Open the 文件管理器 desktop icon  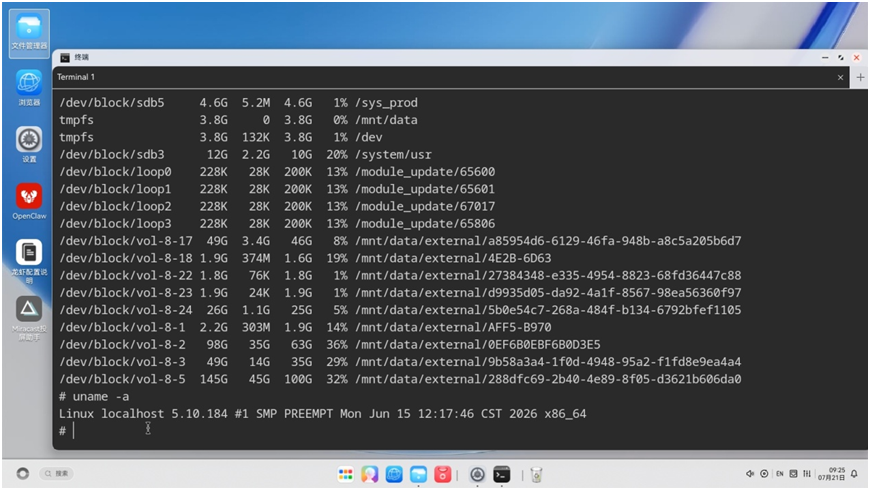pos(29,32)
